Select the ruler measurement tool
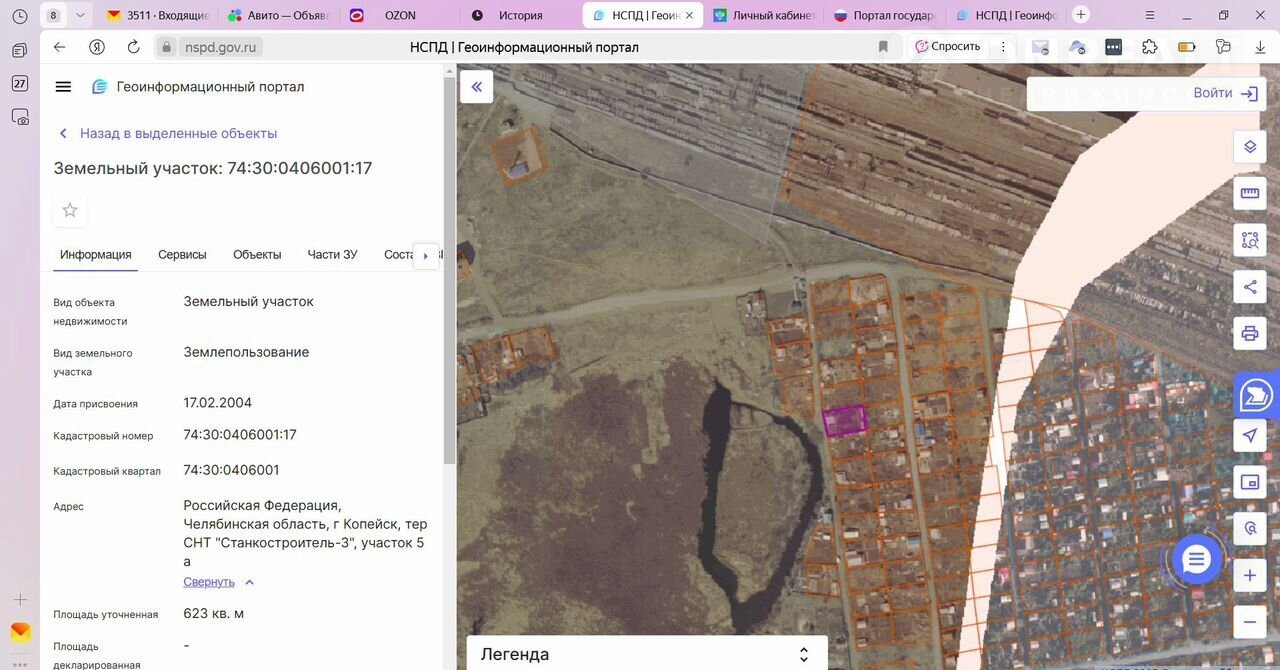 [1249, 193]
